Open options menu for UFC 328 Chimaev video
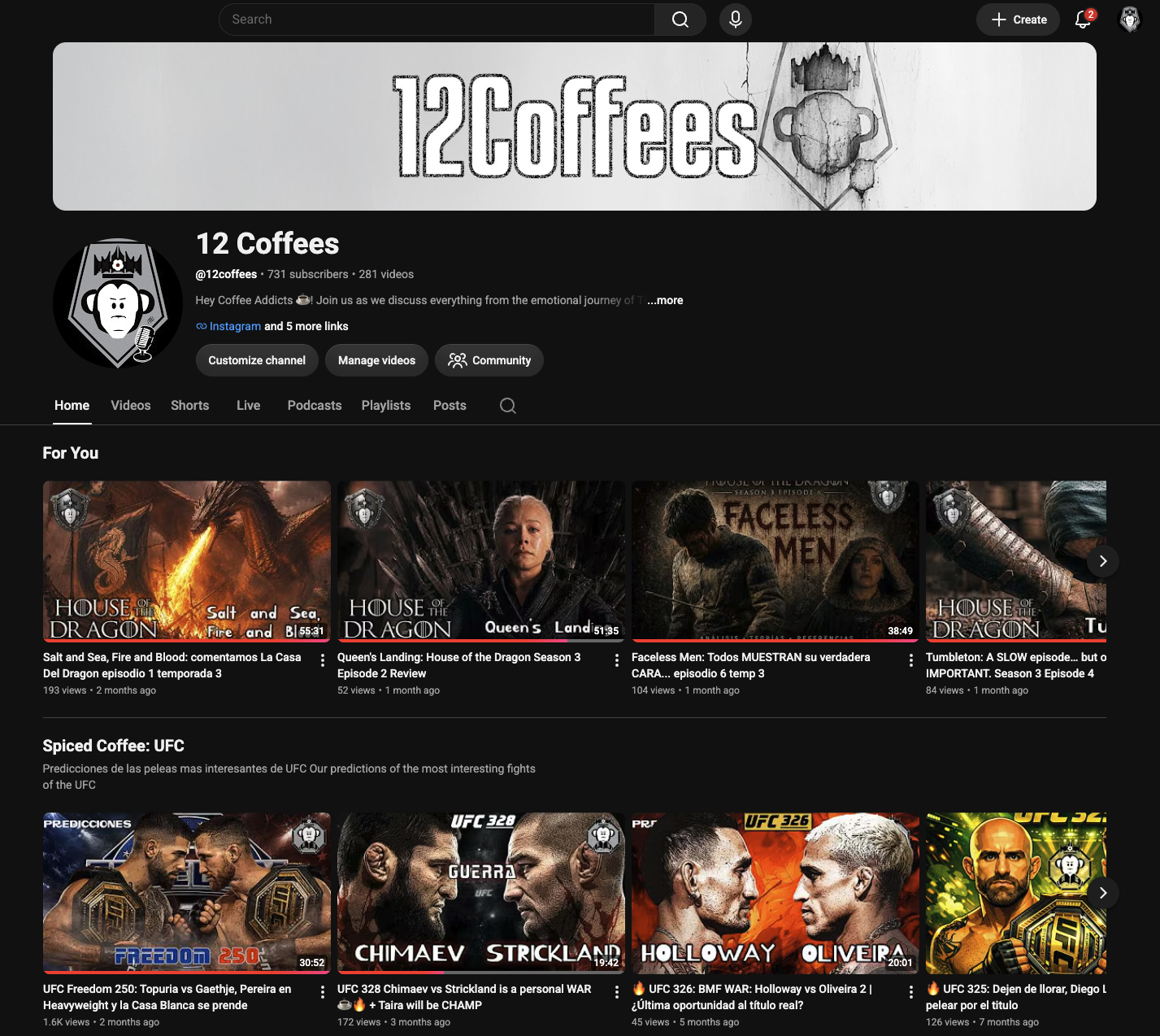The height and width of the screenshot is (1036, 1160). point(617,992)
